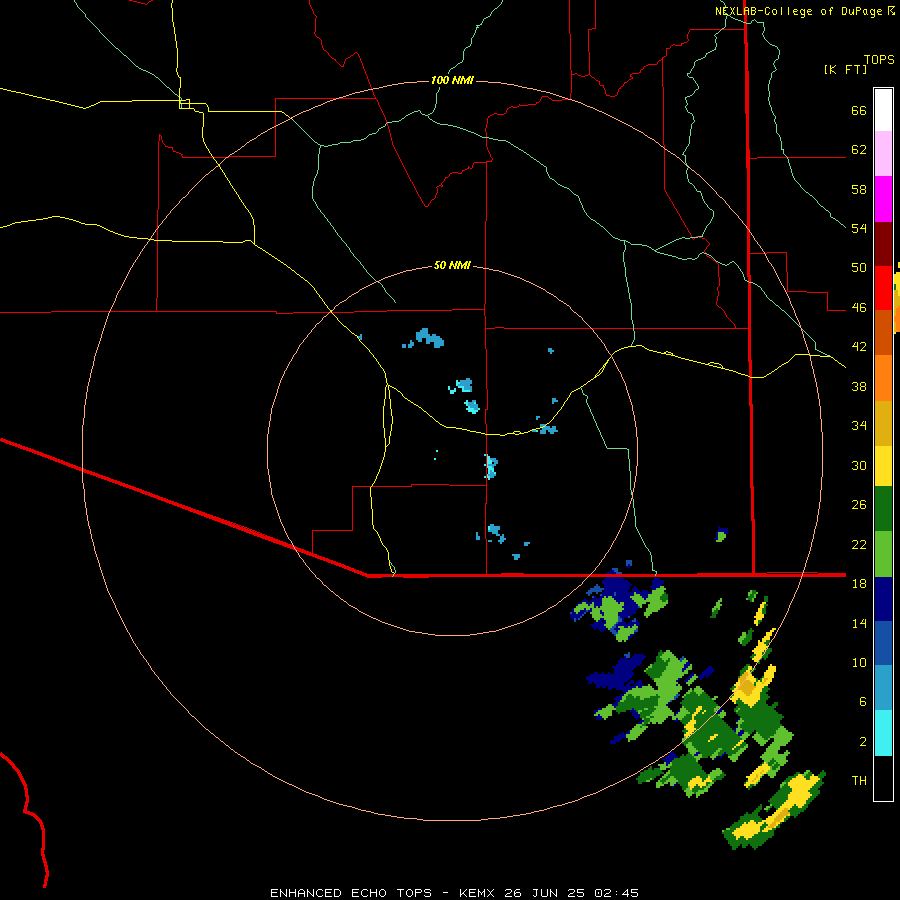The width and height of the screenshot is (900, 900).
Task: Pick the orange 38–42 legend swatch
Action: click(883, 378)
